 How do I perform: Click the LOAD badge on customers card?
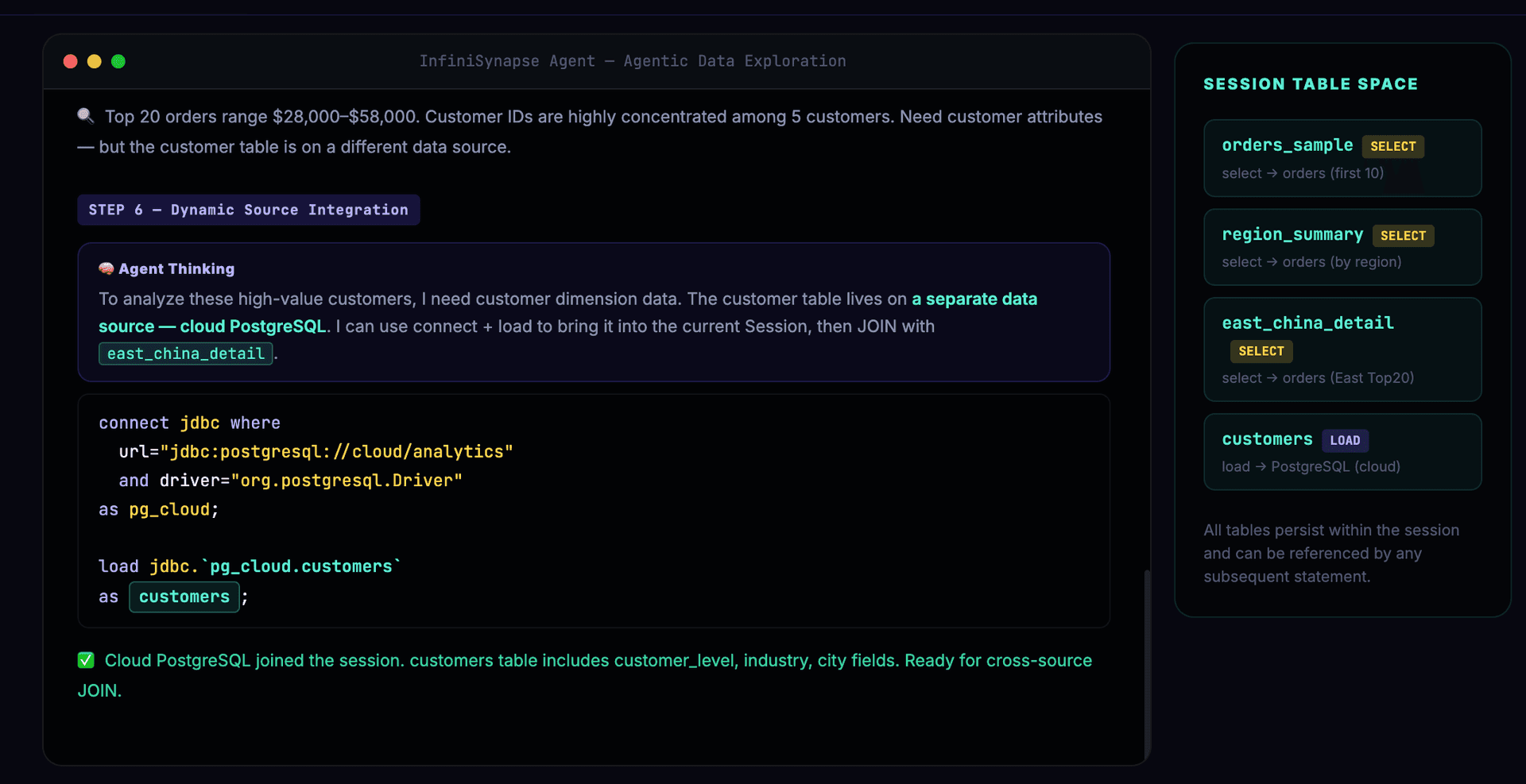[x=1346, y=440]
